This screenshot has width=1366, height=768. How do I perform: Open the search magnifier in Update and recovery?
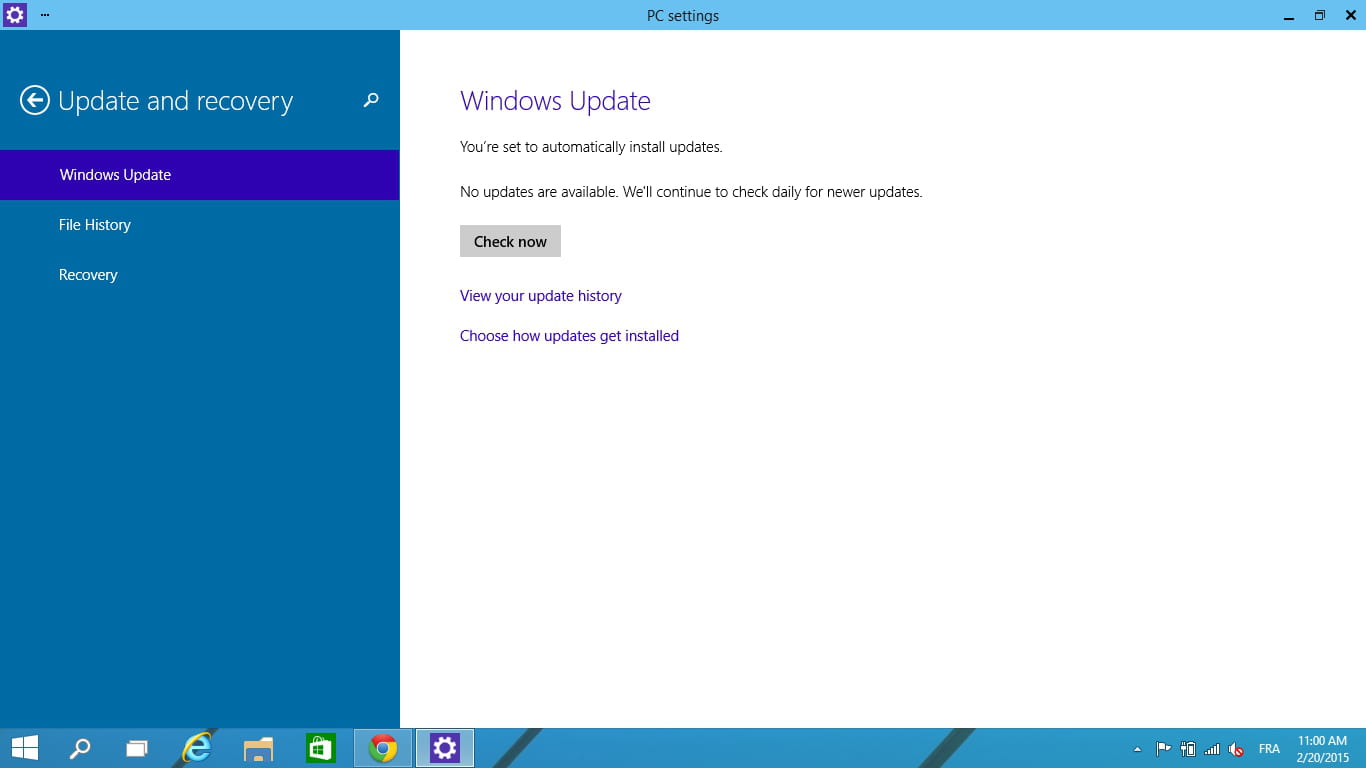[x=371, y=100]
